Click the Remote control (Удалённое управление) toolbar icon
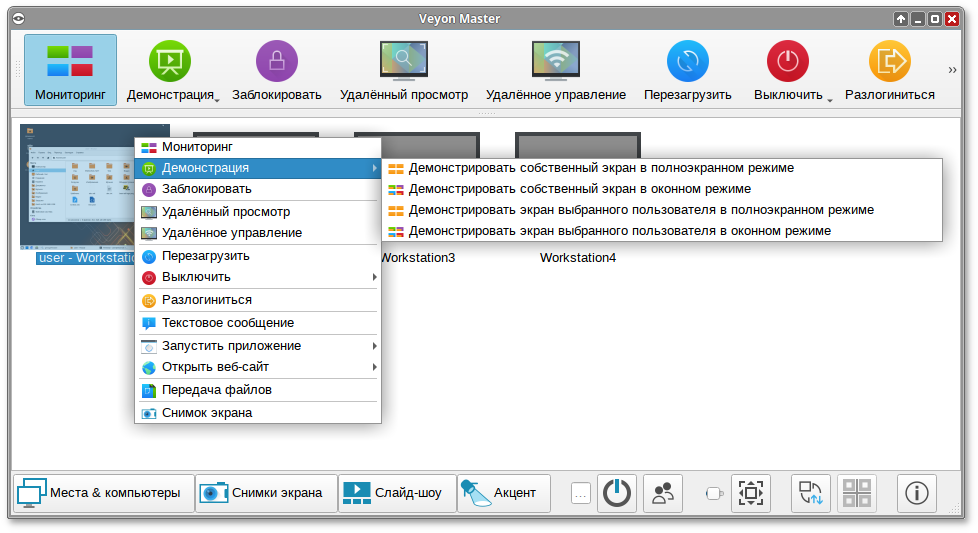Viewport: 978px width, 533px height. (555, 62)
